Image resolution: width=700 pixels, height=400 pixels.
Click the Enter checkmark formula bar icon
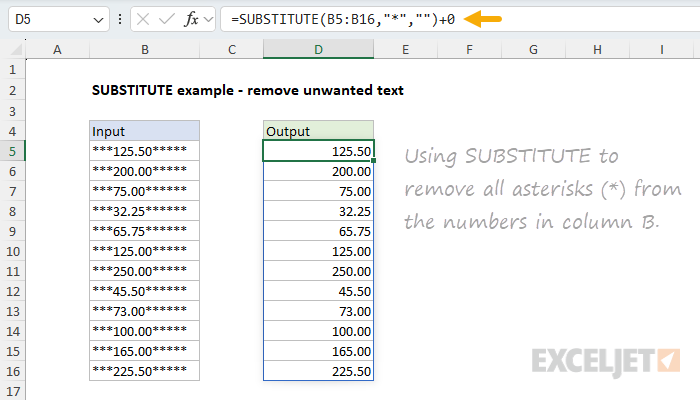167,19
